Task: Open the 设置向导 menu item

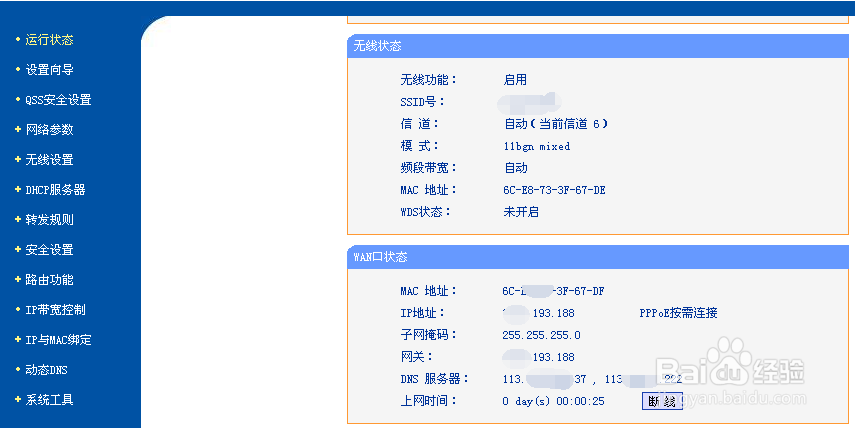Action: pyautogui.click(x=49, y=70)
